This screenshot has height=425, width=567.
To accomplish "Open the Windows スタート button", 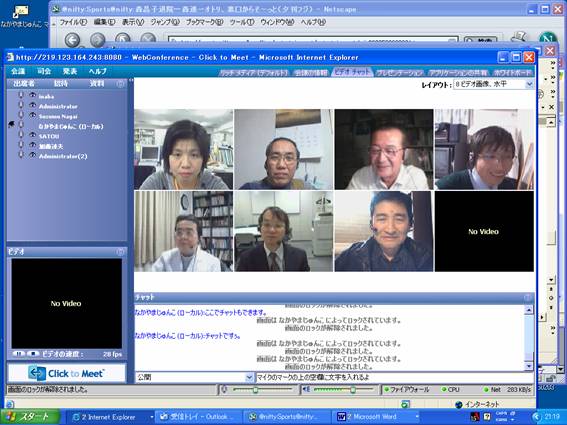I will [30, 417].
